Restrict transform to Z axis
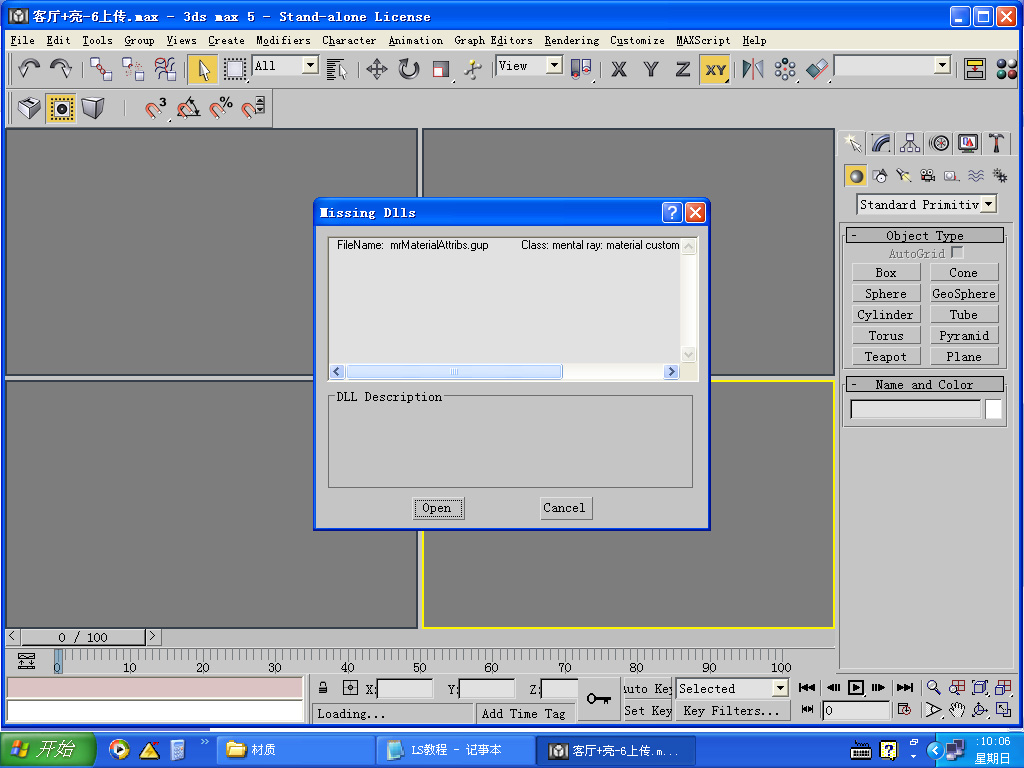This screenshot has height=768, width=1024. point(683,69)
